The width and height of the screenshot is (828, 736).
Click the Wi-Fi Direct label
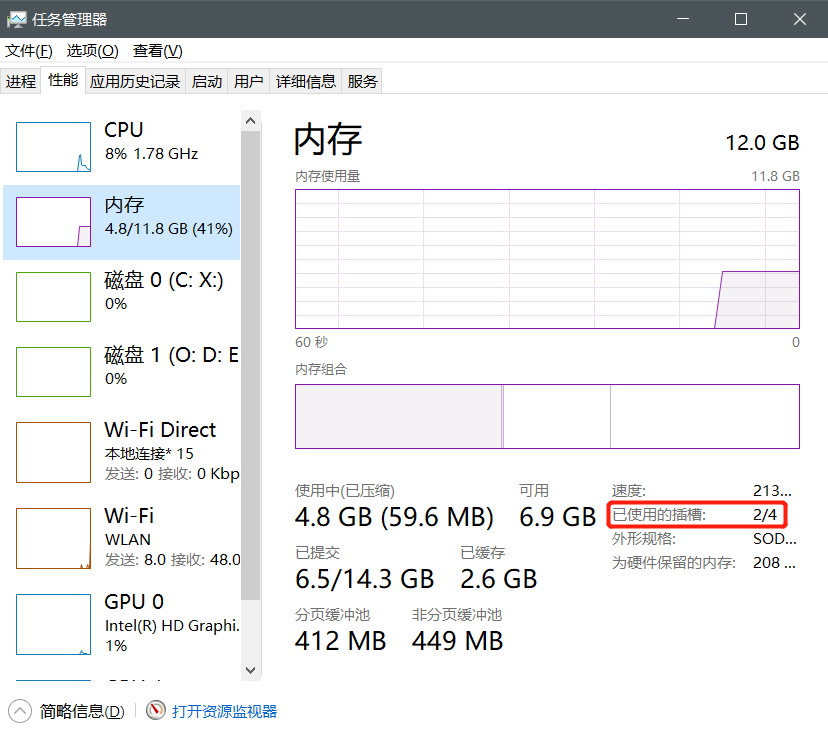click(160, 430)
